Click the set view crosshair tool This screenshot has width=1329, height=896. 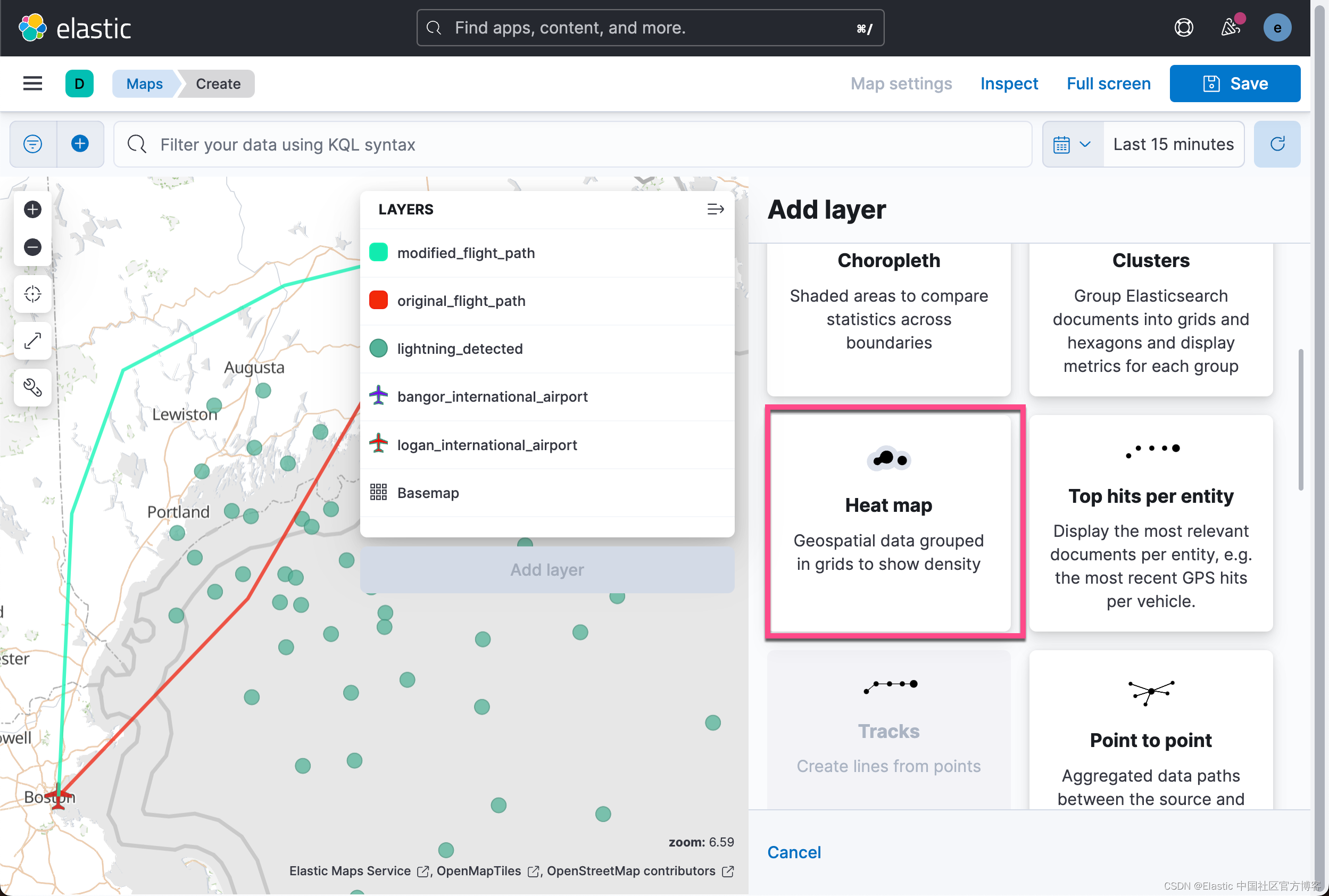coord(32,294)
